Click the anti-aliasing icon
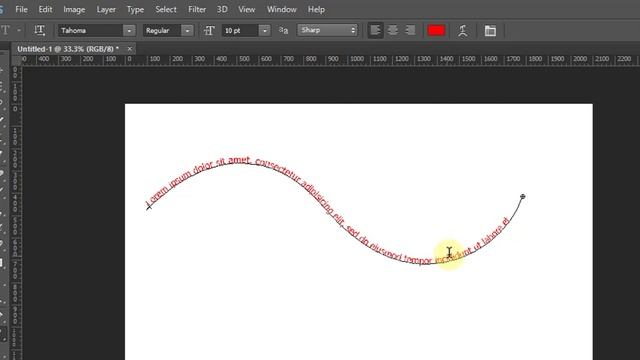 click(283, 30)
